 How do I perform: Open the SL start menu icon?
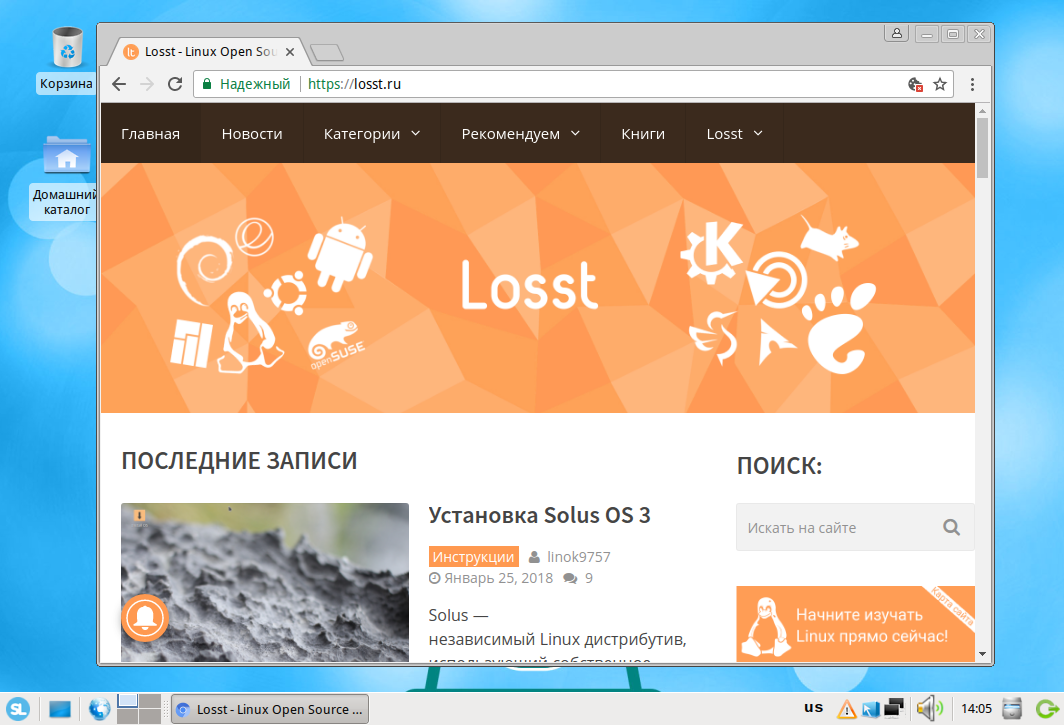pyautogui.click(x=18, y=709)
